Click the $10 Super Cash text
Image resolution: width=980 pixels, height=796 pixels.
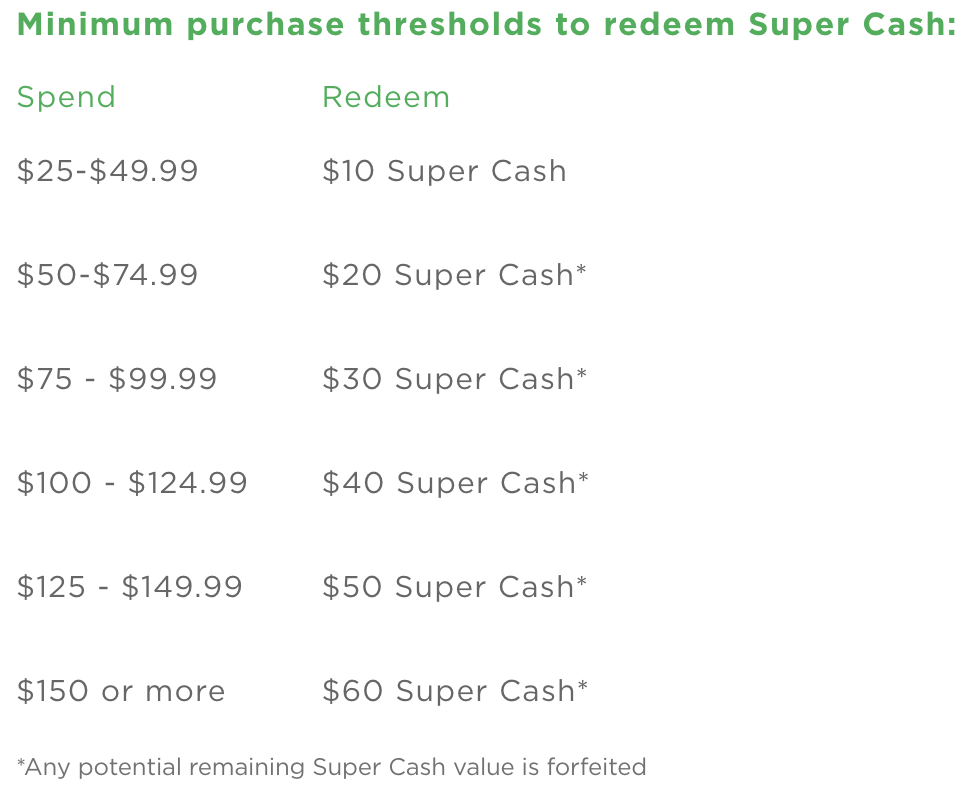[x=444, y=172]
